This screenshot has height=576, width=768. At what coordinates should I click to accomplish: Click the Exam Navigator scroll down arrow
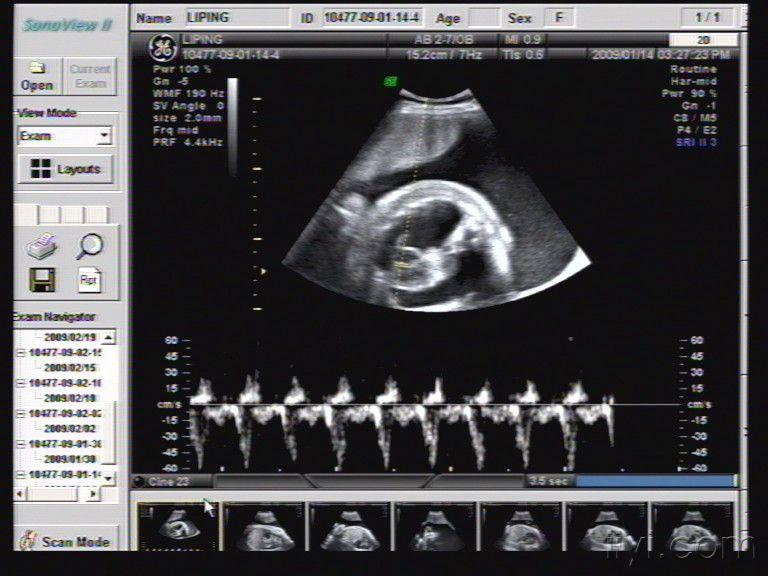pyautogui.click(x=108, y=478)
